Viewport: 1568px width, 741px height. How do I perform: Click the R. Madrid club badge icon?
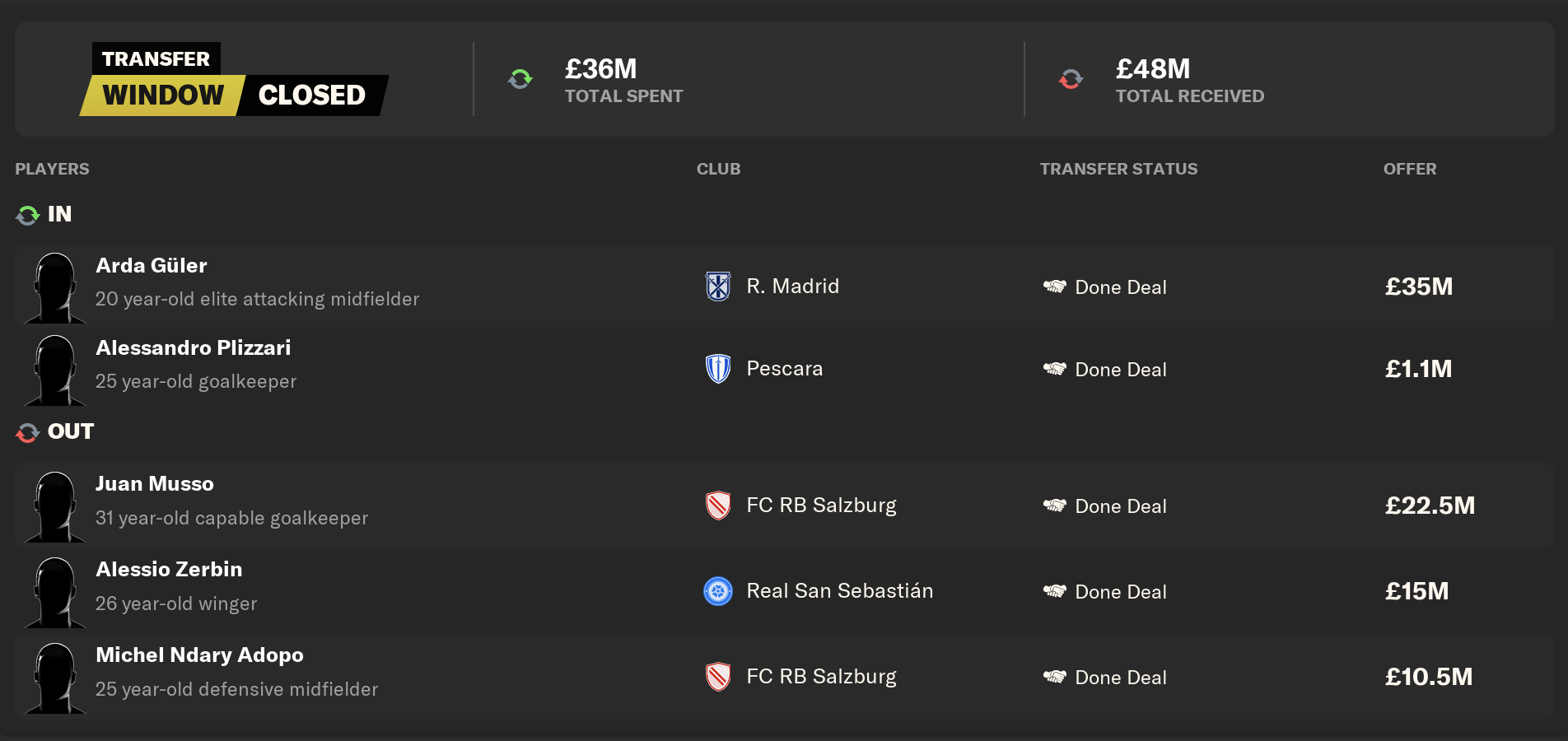pos(718,287)
